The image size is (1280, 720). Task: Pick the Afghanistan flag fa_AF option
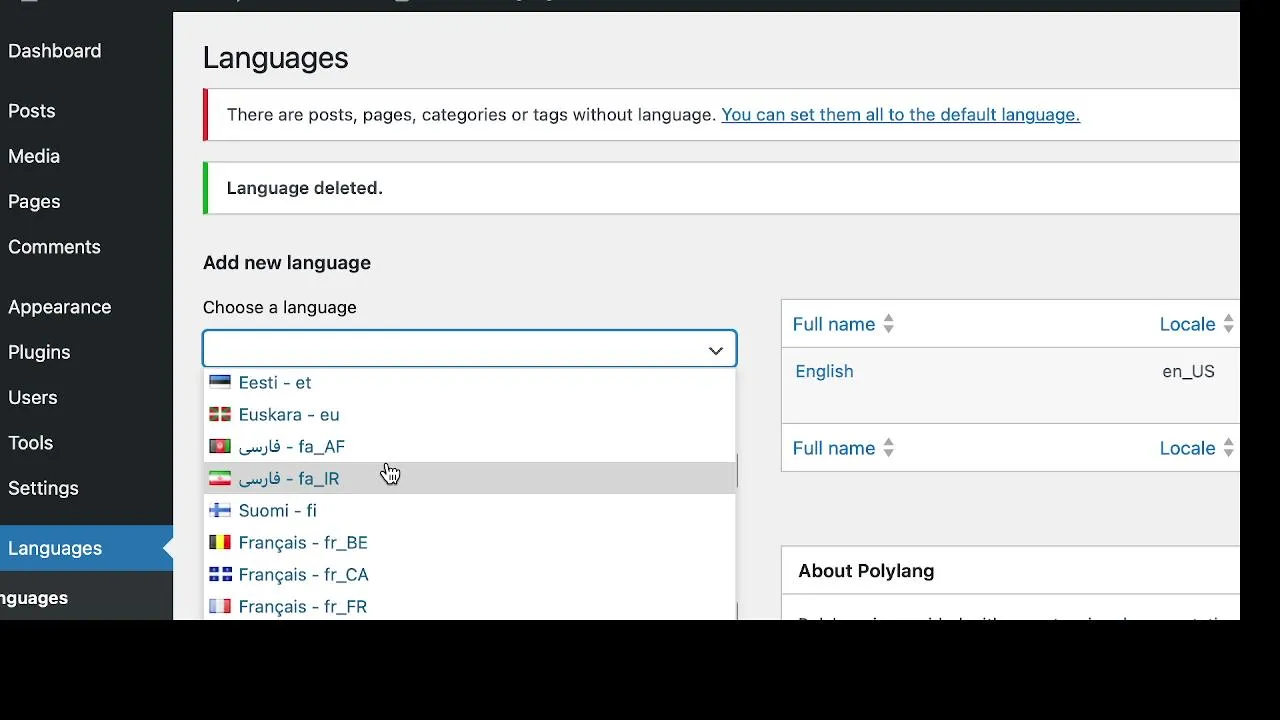290,447
